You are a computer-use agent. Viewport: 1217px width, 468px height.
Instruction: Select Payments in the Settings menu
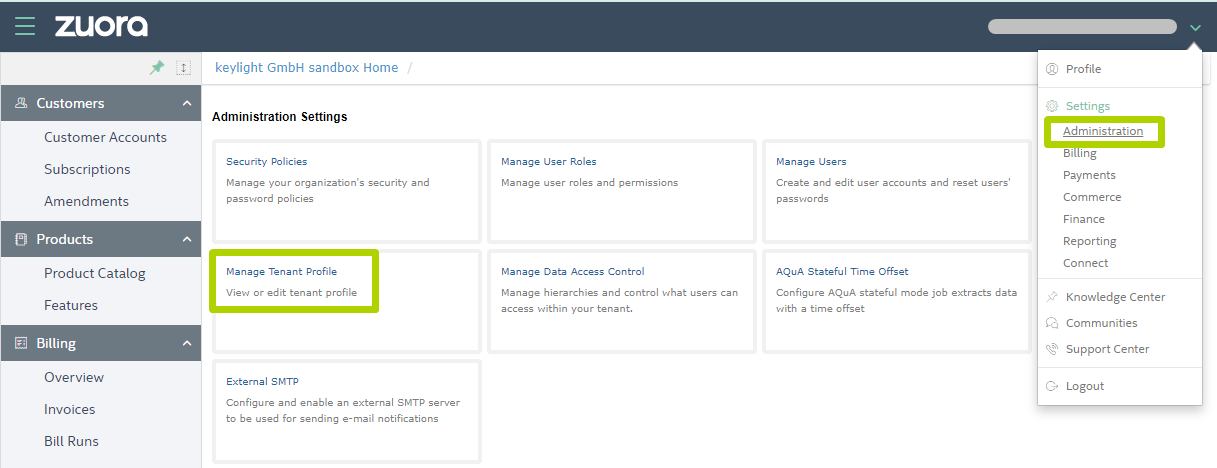click(1089, 175)
